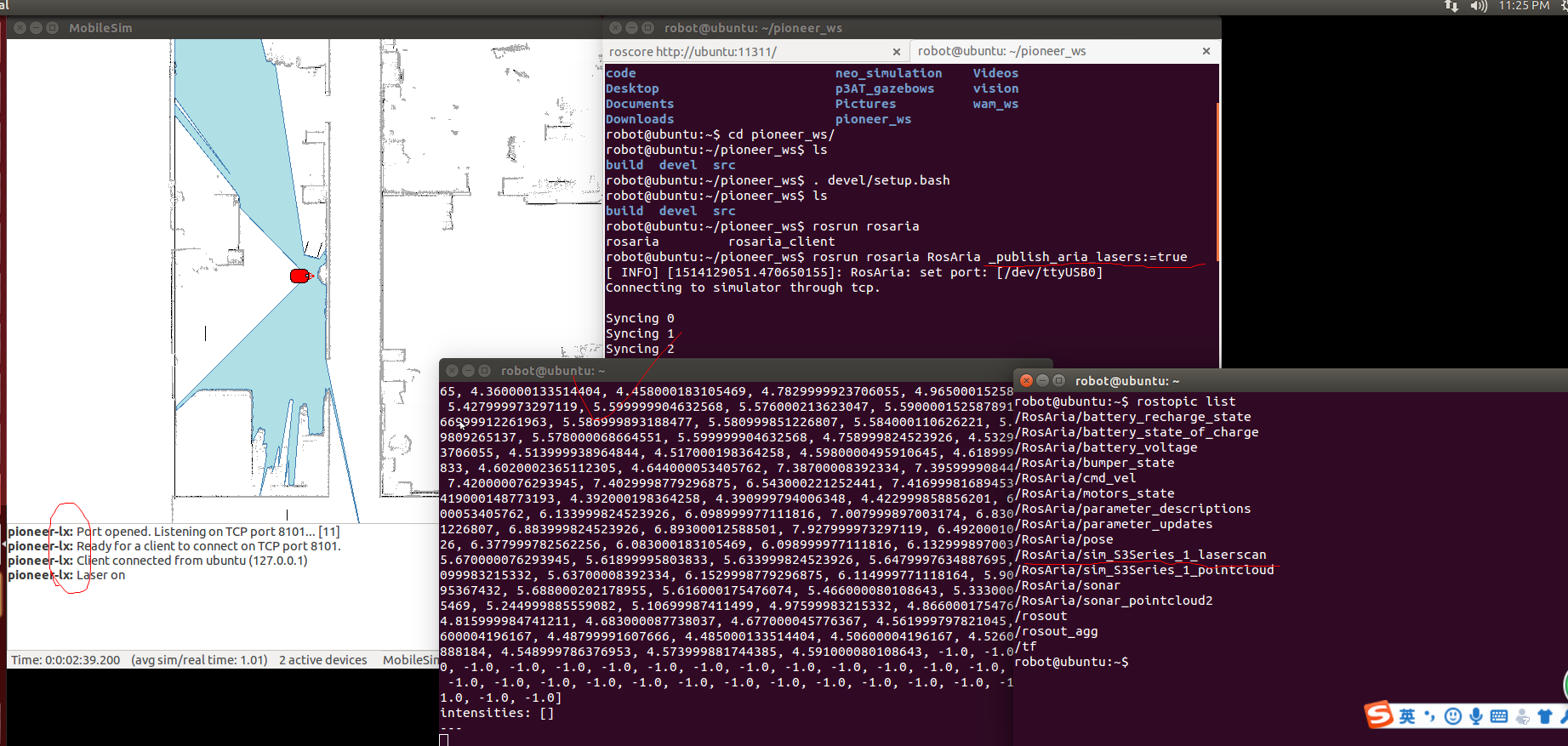The width and height of the screenshot is (1568, 746).
Task: Click the pioneer_ws terminal scrollbar
Action: tap(1217, 183)
